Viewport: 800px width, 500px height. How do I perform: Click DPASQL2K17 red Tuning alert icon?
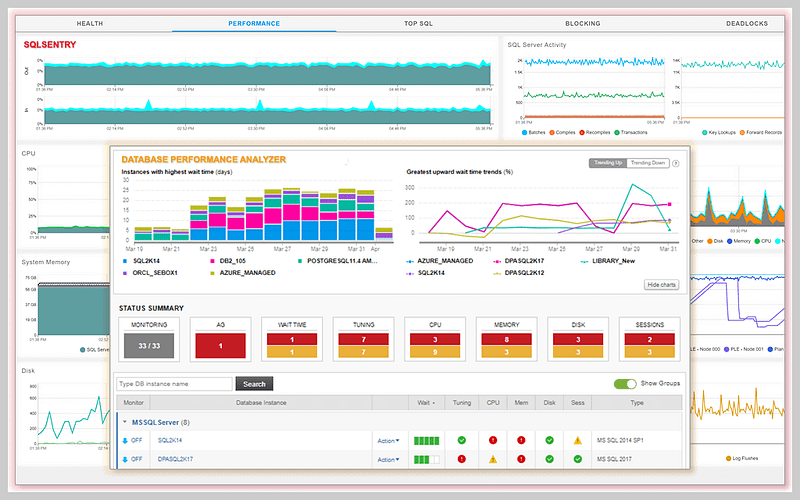tap(462, 460)
